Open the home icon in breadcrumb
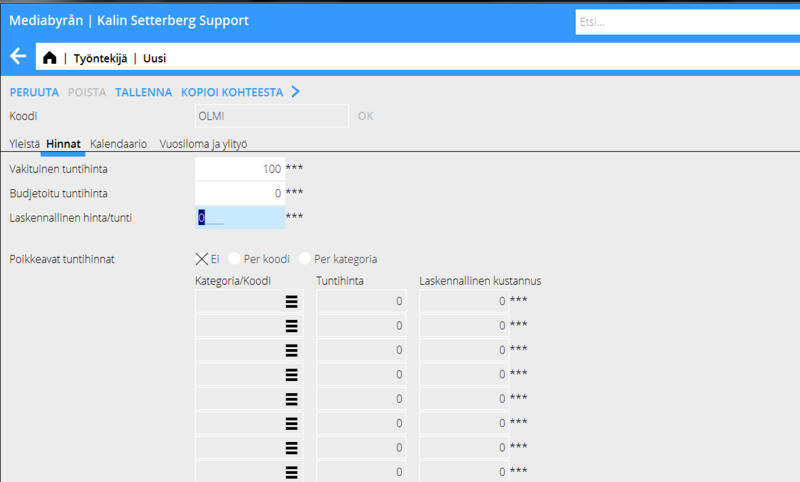 pos(49,58)
